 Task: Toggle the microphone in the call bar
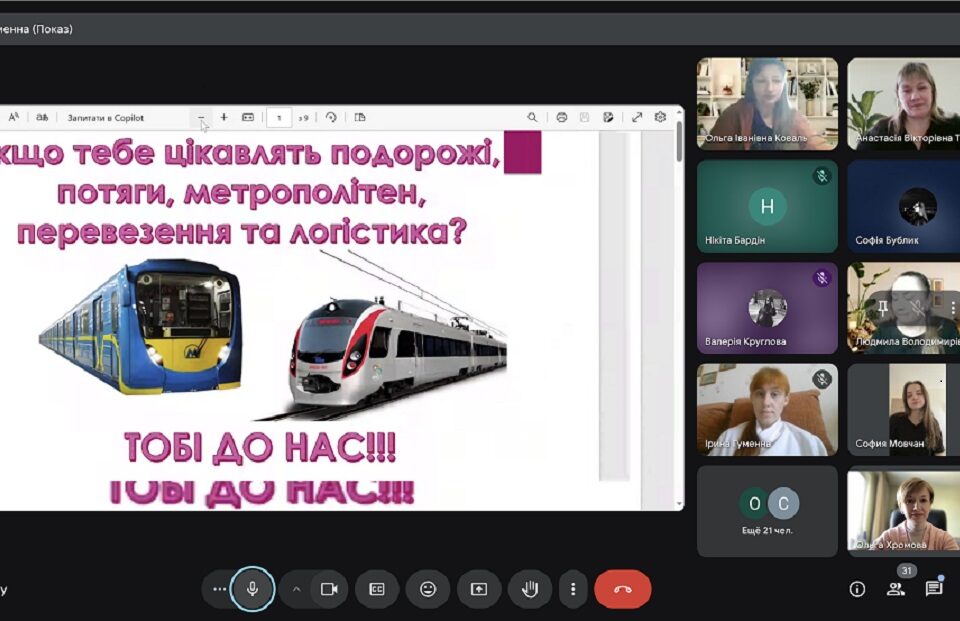click(253, 589)
